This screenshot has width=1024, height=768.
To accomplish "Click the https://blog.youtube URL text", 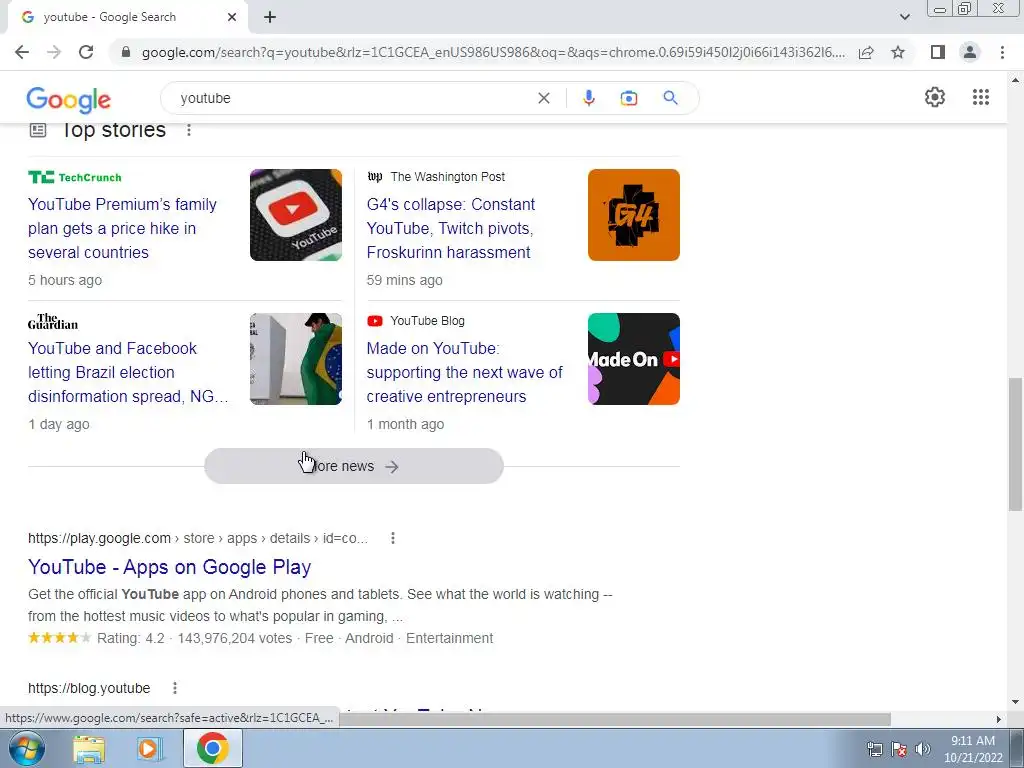I will (x=89, y=688).
